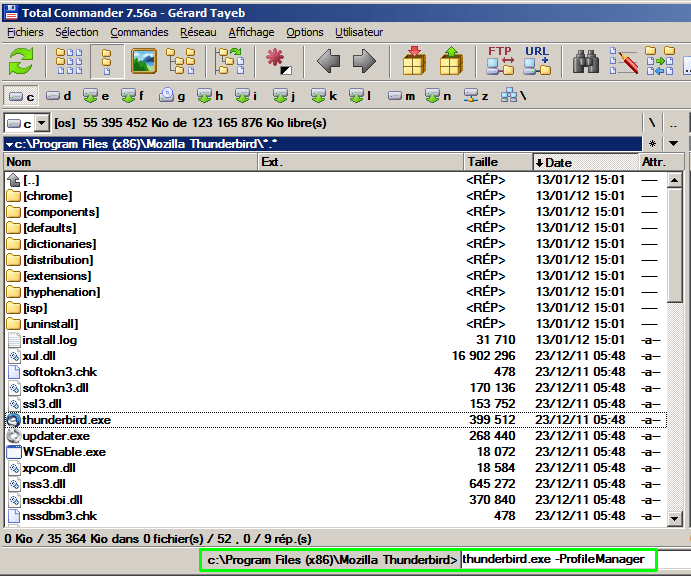Select the install.log file

(x=336, y=340)
